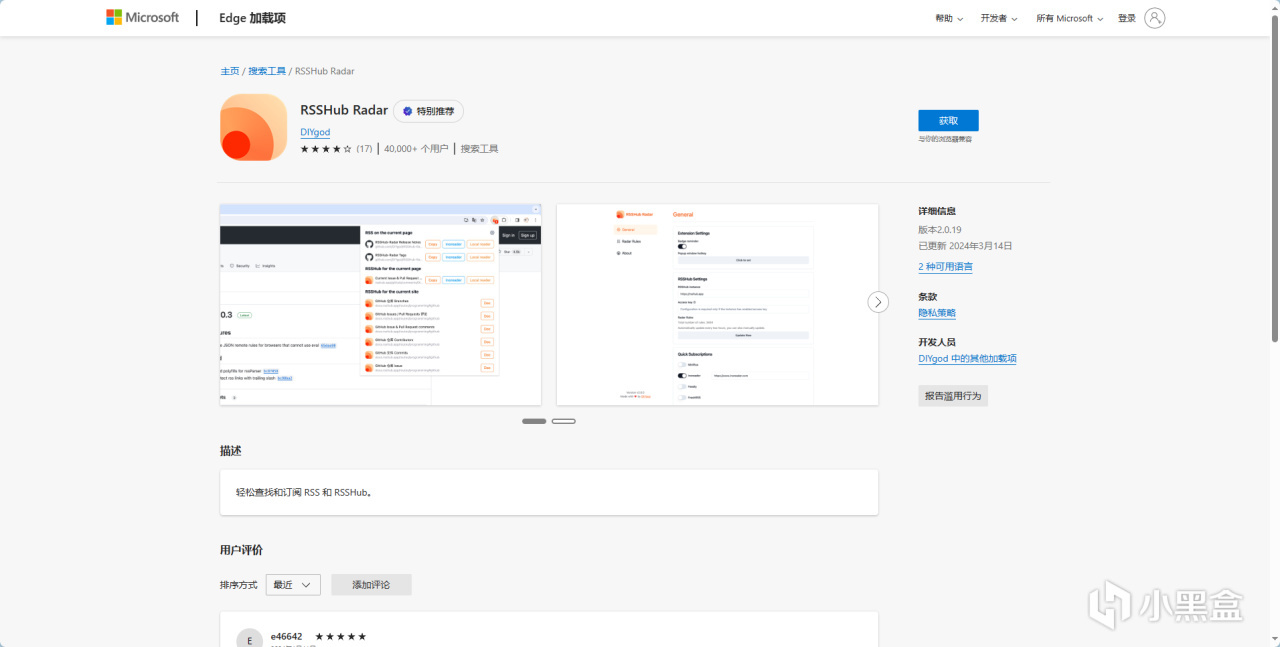This screenshot has height=647, width=1280.
Task: Click the 添加评论 button
Action: (x=371, y=585)
